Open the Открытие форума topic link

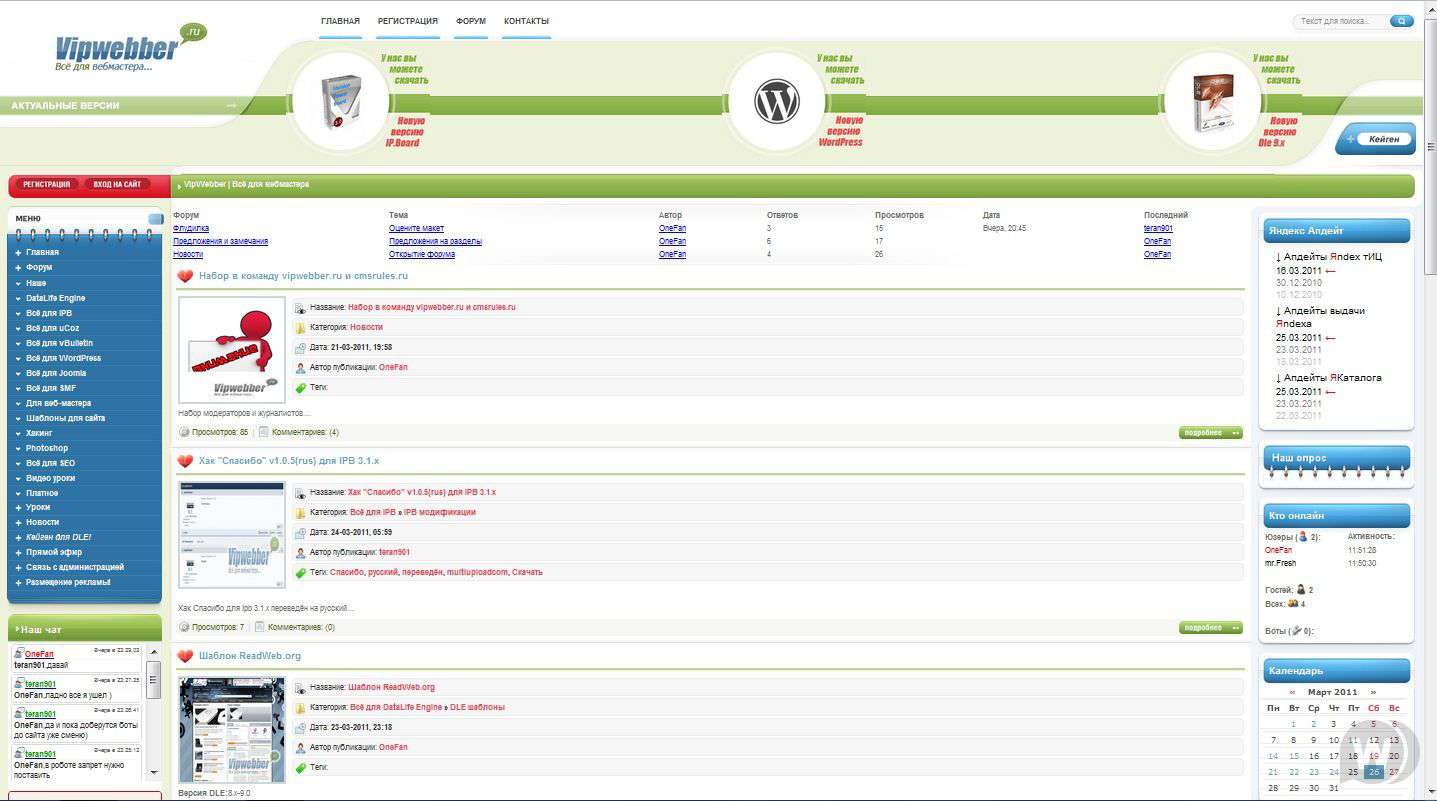point(422,254)
